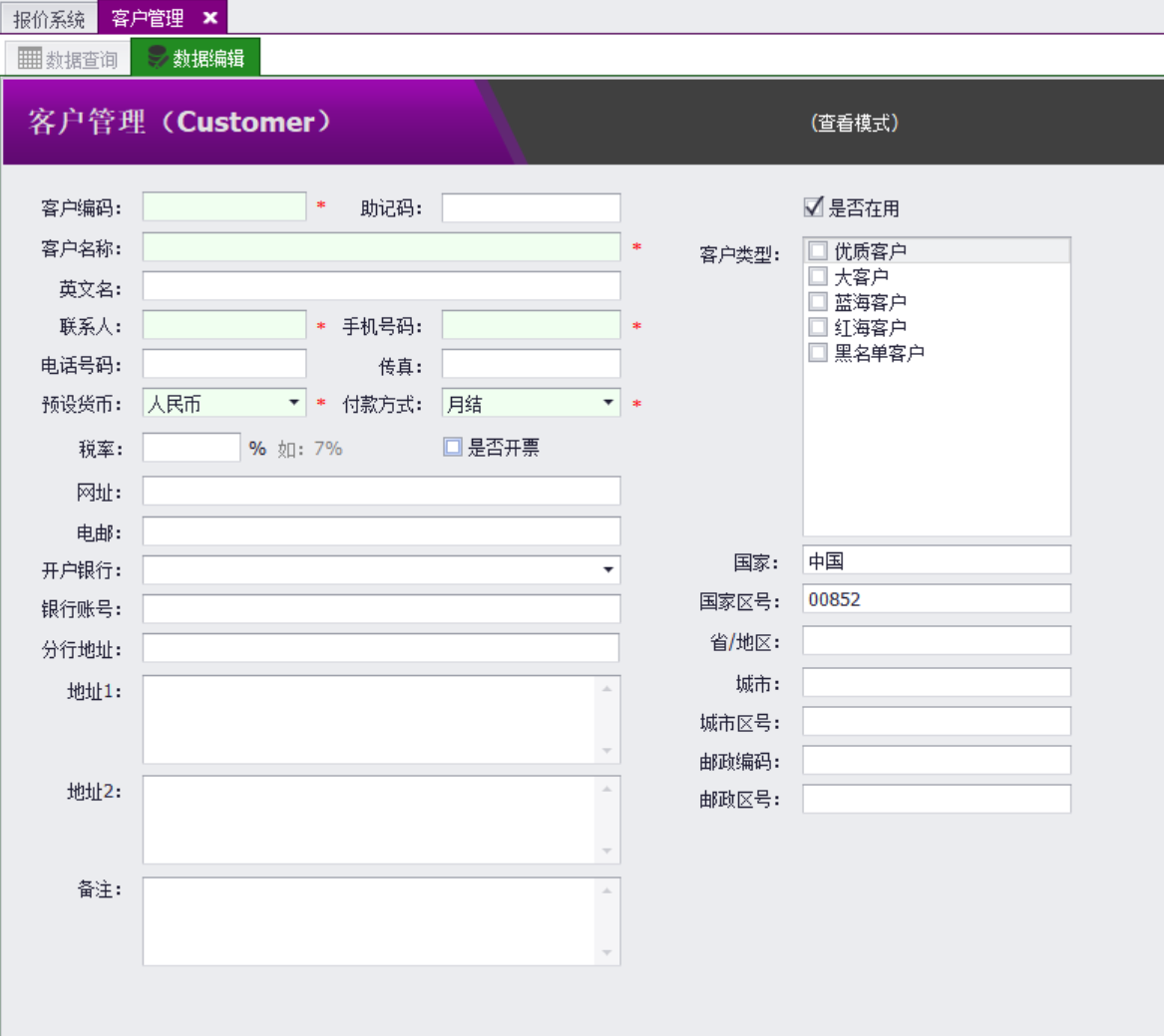The image size is (1164, 1036).
Task: Select the 数据编辑 tab
Action: coord(196,59)
